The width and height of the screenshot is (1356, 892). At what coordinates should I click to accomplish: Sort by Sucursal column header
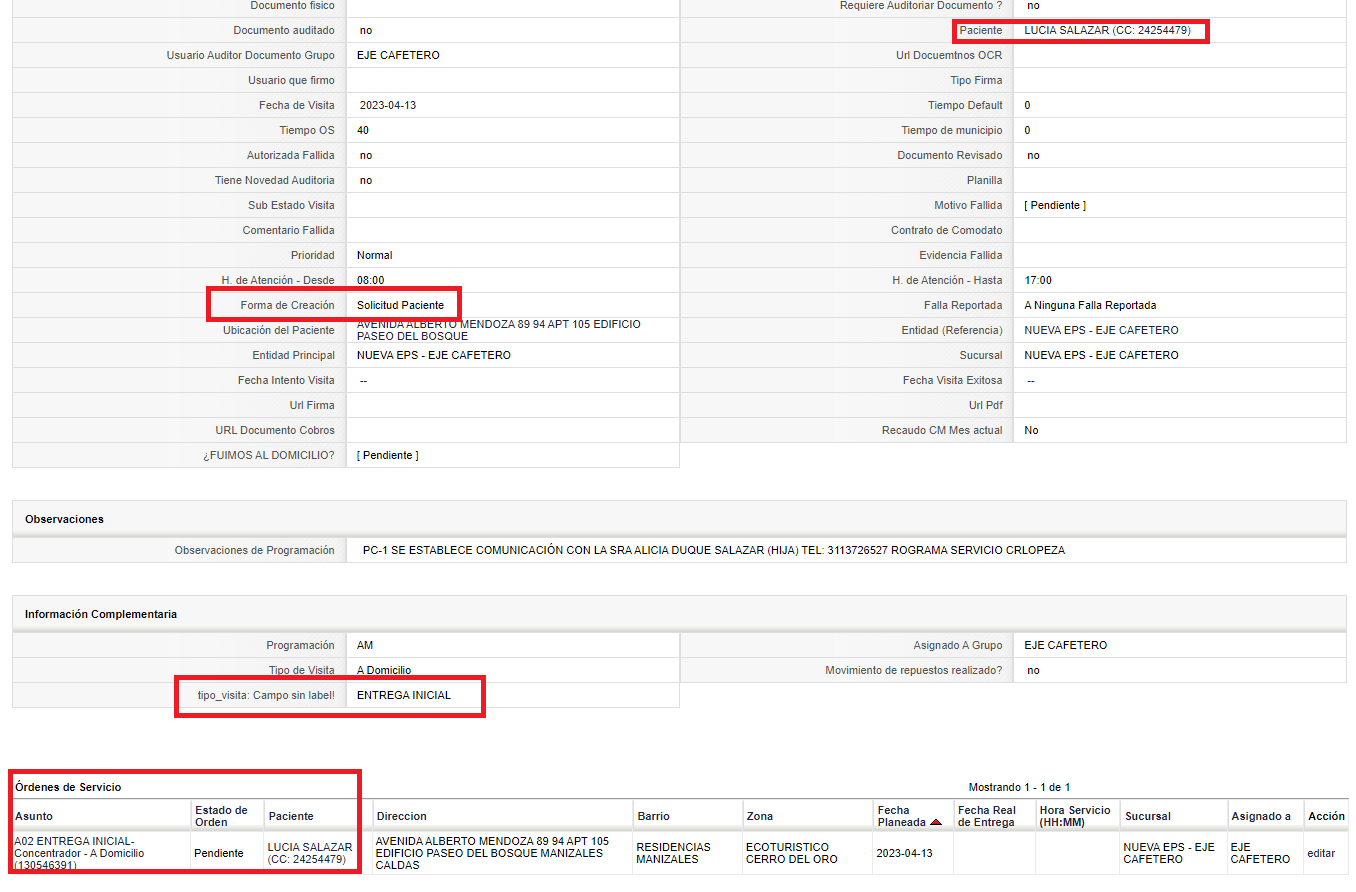pyautogui.click(x=1147, y=816)
